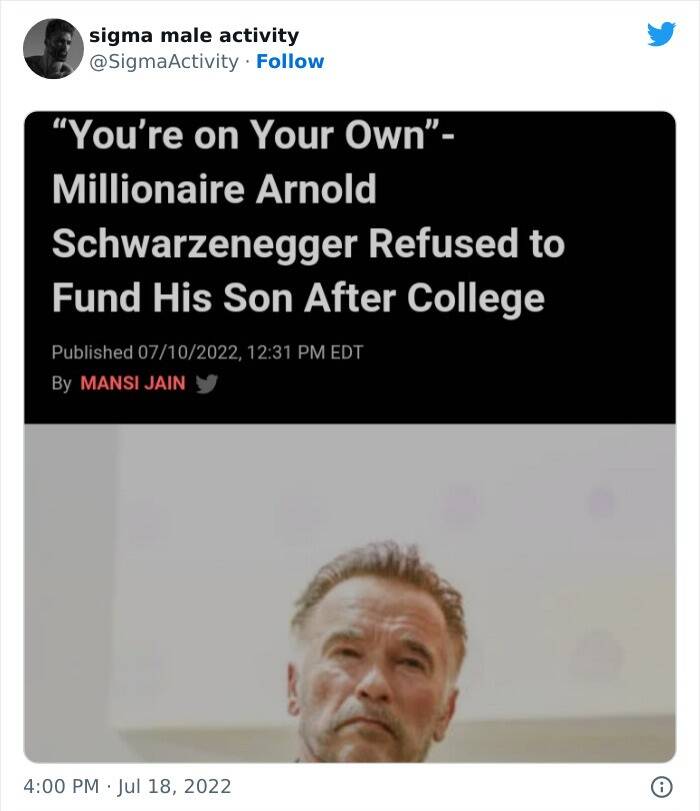Image resolution: width=700 pixels, height=811 pixels.
Task: Click the Published 07/10/2022 date text
Action: (x=146, y=352)
